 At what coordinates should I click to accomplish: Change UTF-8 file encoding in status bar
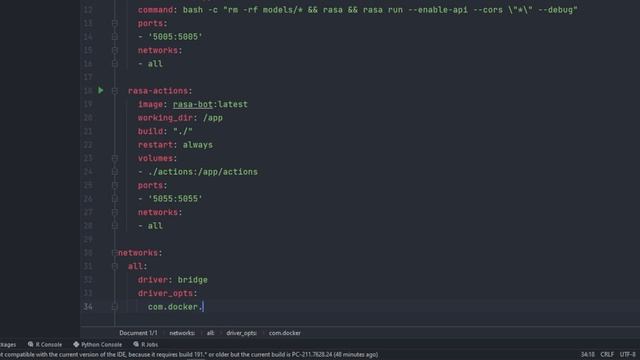coord(628,354)
